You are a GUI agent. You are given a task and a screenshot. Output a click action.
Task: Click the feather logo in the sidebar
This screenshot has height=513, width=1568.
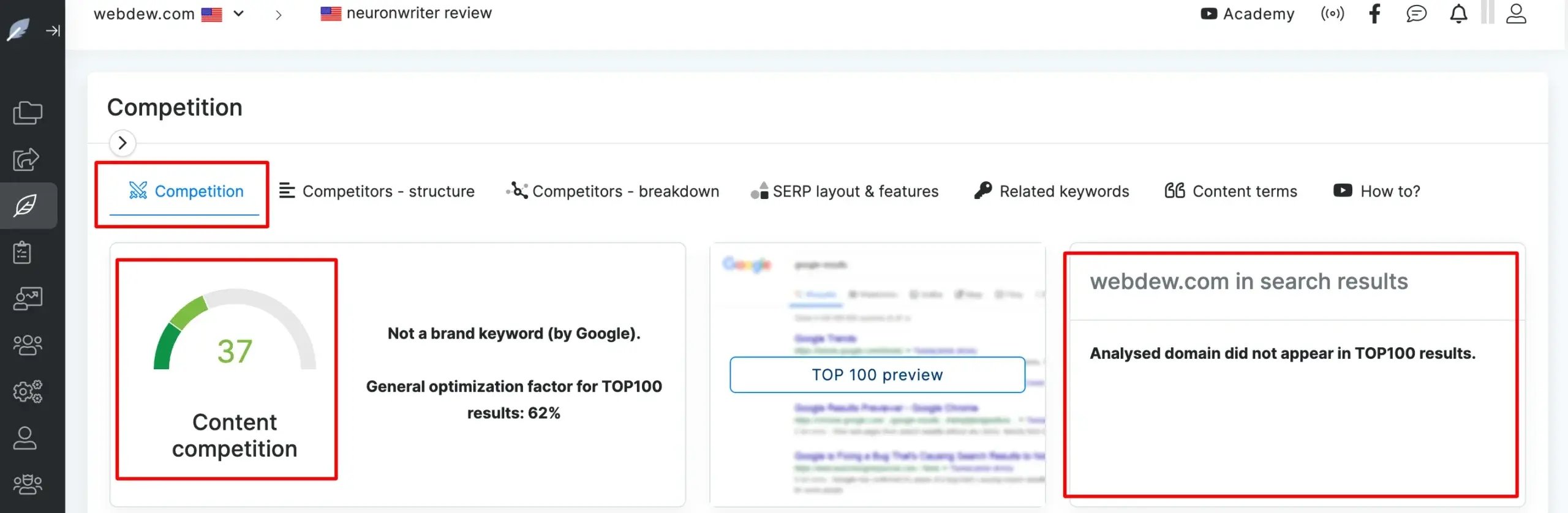(x=18, y=29)
